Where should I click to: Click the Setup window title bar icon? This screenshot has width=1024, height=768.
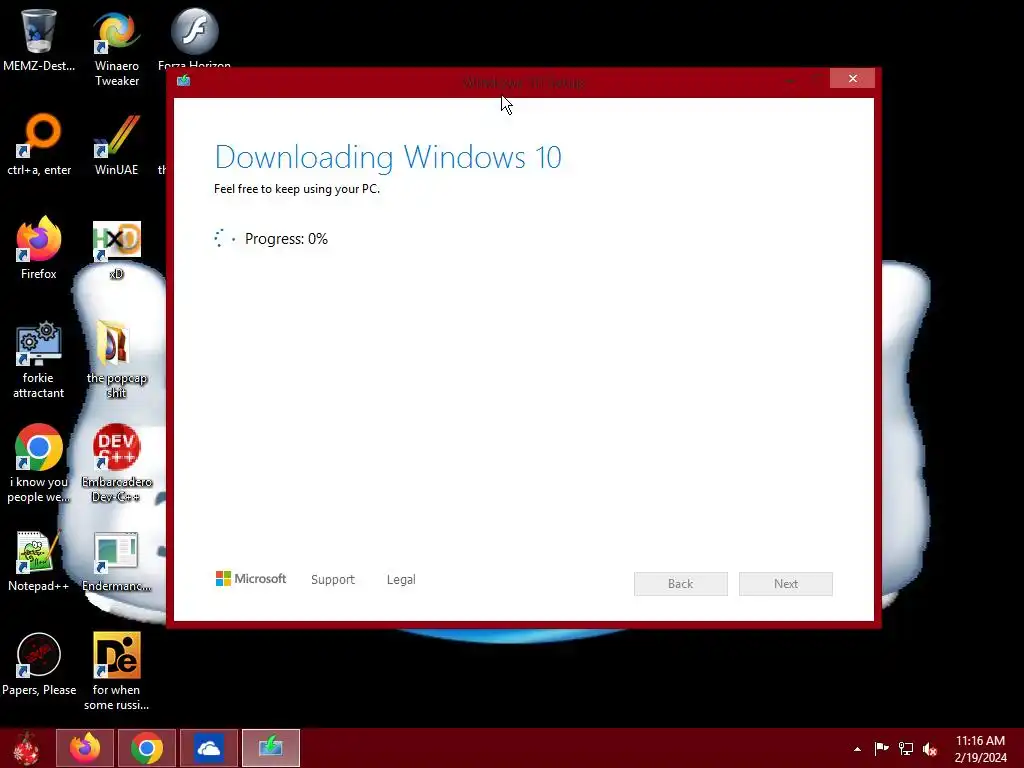coord(184,80)
